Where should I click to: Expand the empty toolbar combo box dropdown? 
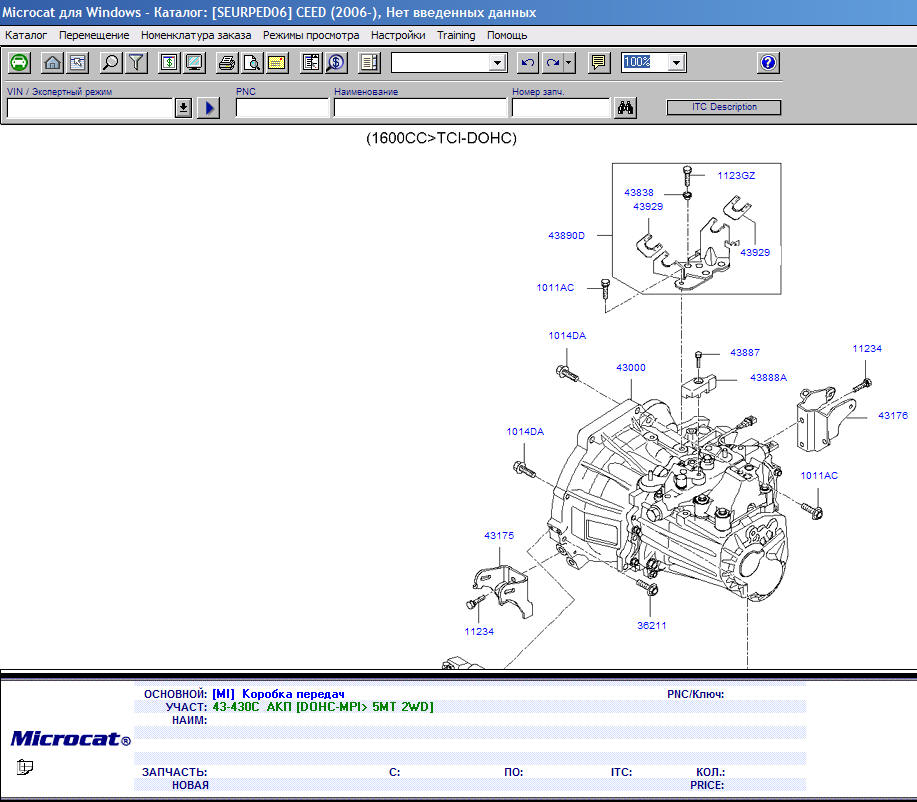click(497, 63)
